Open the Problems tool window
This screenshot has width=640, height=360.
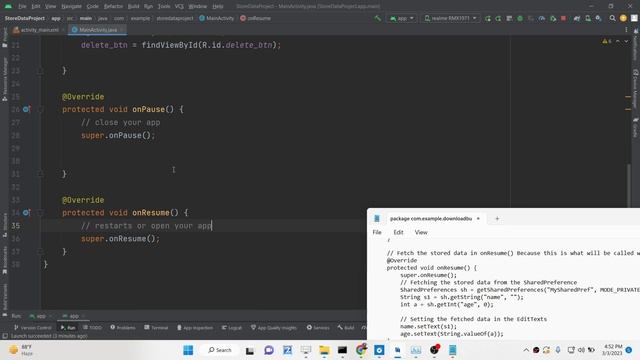click(x=123, y=328)
